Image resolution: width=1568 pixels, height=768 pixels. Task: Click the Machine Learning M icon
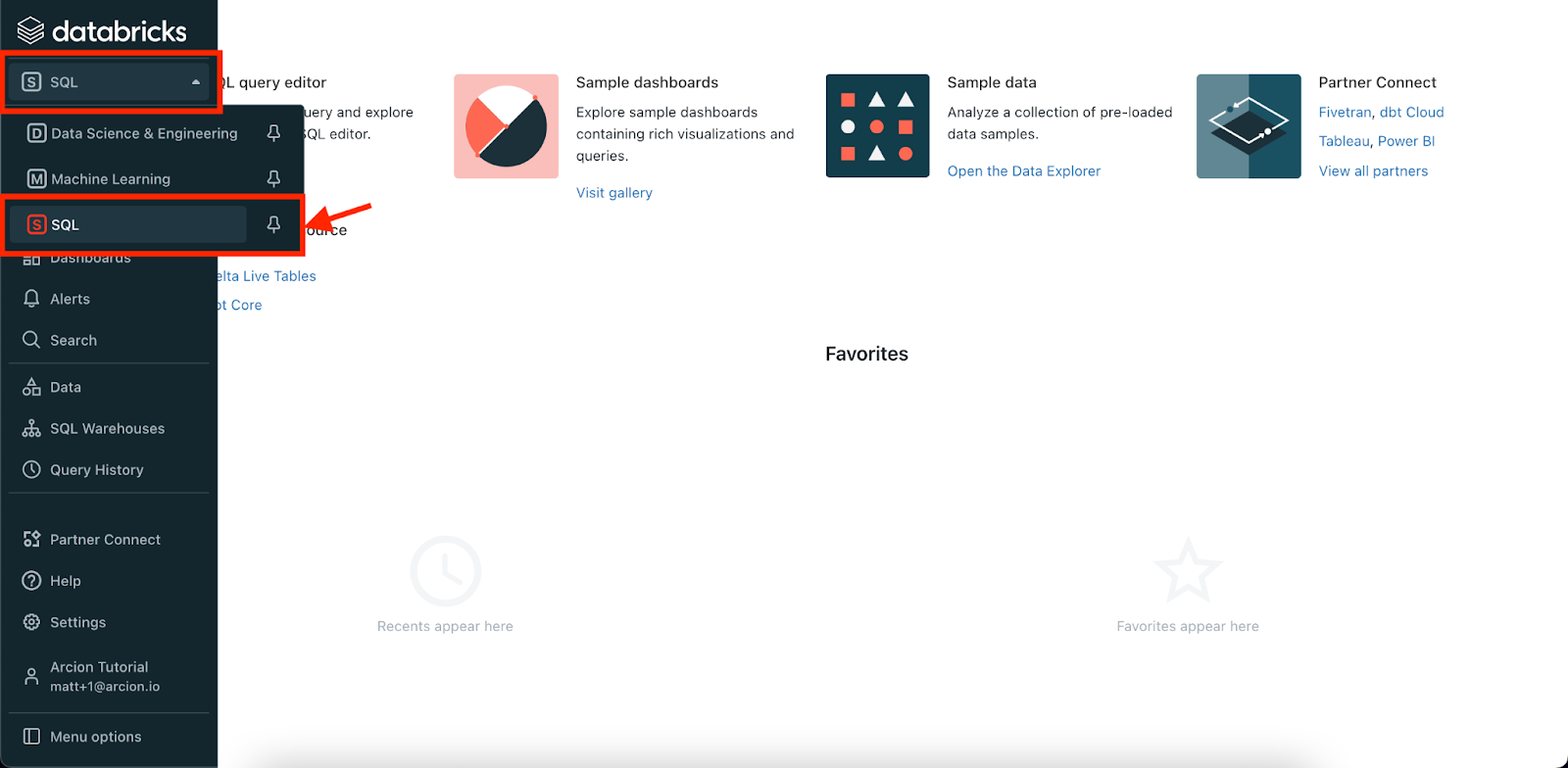tap(36, 178)
